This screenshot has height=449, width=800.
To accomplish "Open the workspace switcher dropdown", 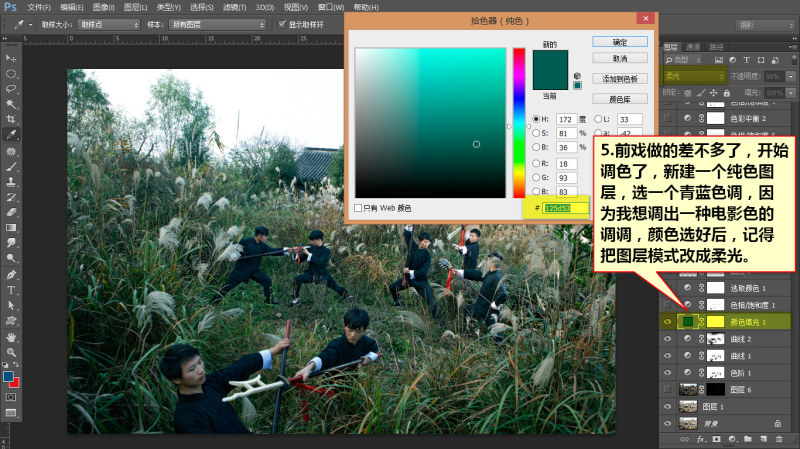I will (765, 25).
